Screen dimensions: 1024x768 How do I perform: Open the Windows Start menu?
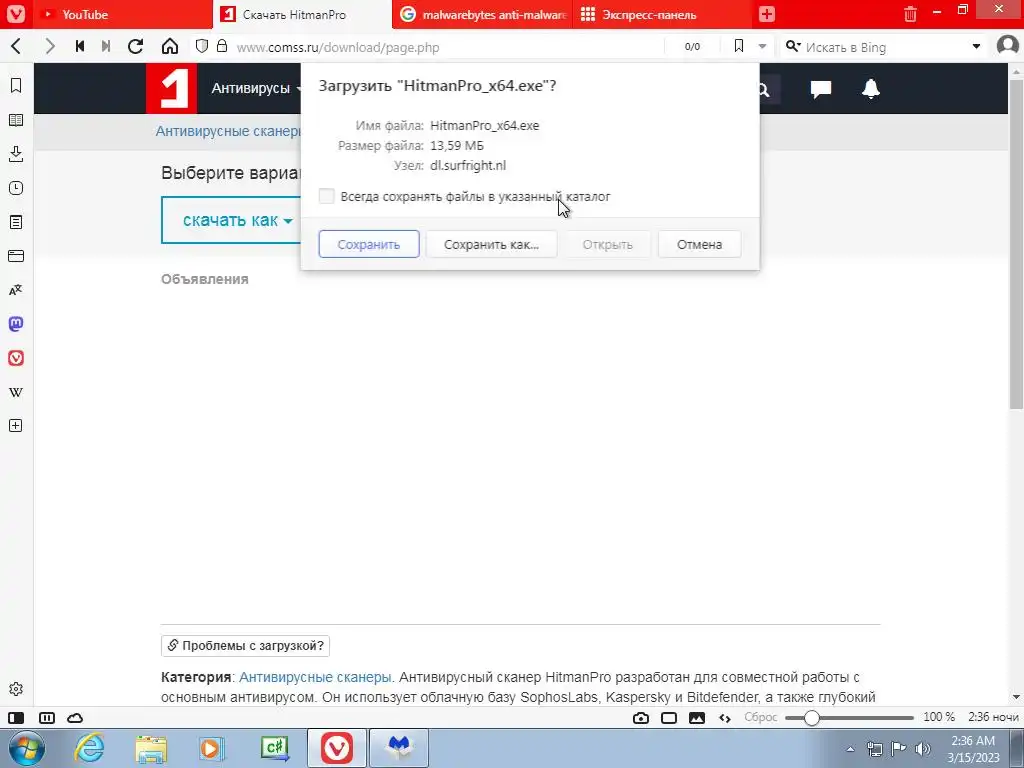(25, 748)
